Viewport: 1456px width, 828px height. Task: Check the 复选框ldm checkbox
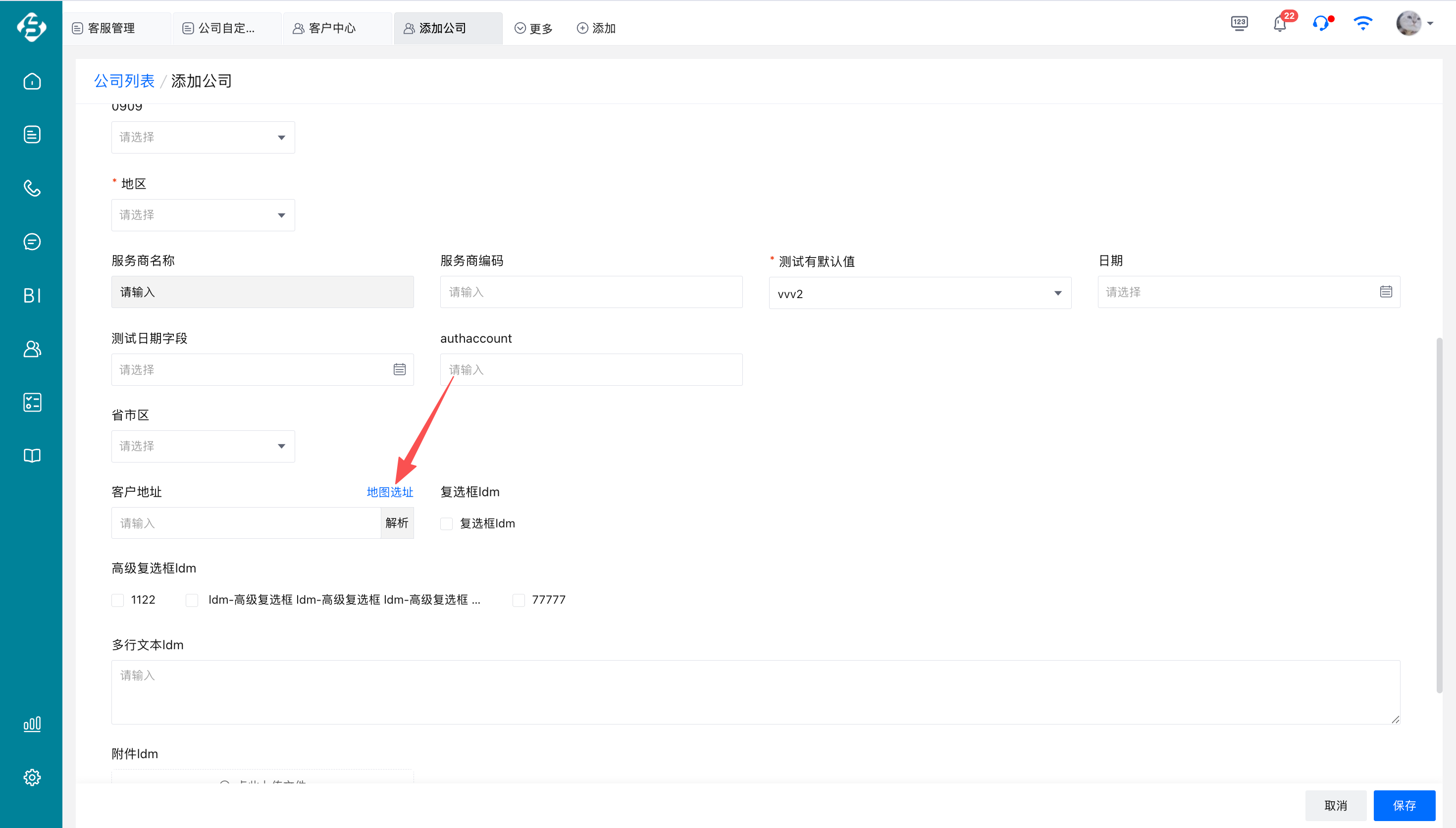[446, 524]
